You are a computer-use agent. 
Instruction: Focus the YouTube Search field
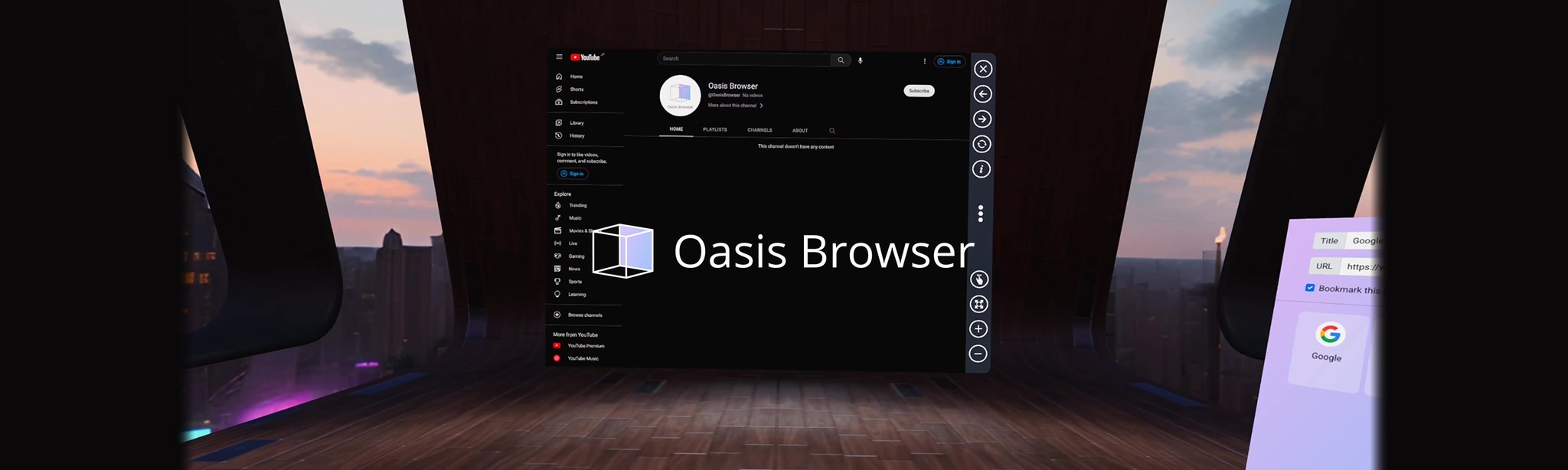pos(744,59)
